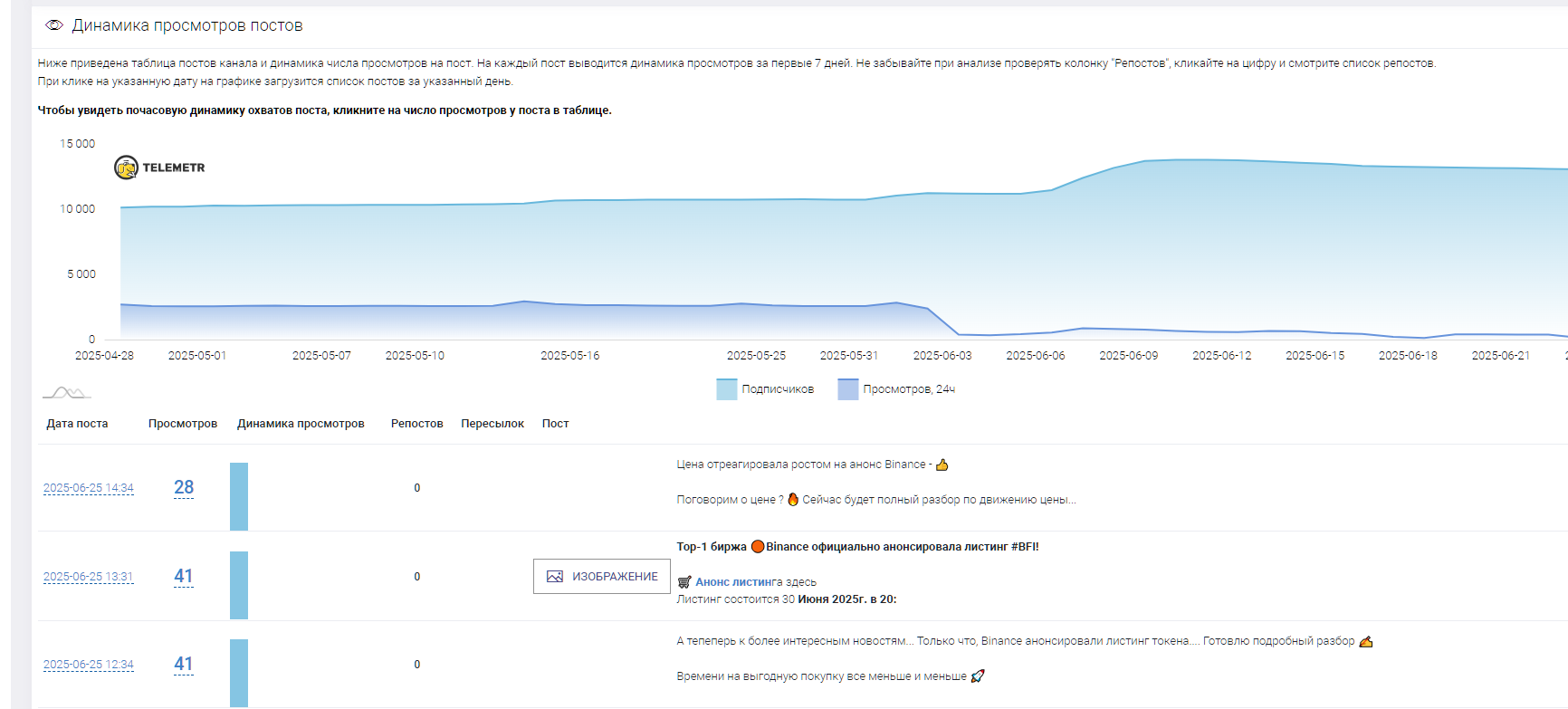Select date 2025-06-18 on the chart axis
This screenshot has height=709, width=1568.
1408,356
